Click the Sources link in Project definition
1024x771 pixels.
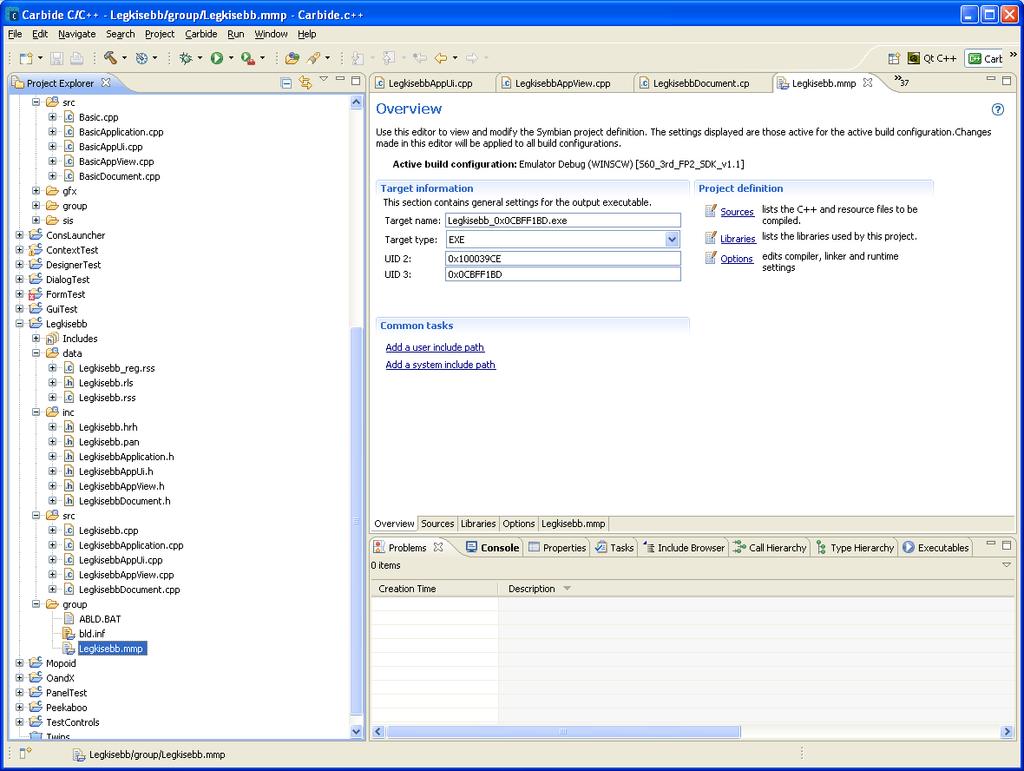pos(737,212)
